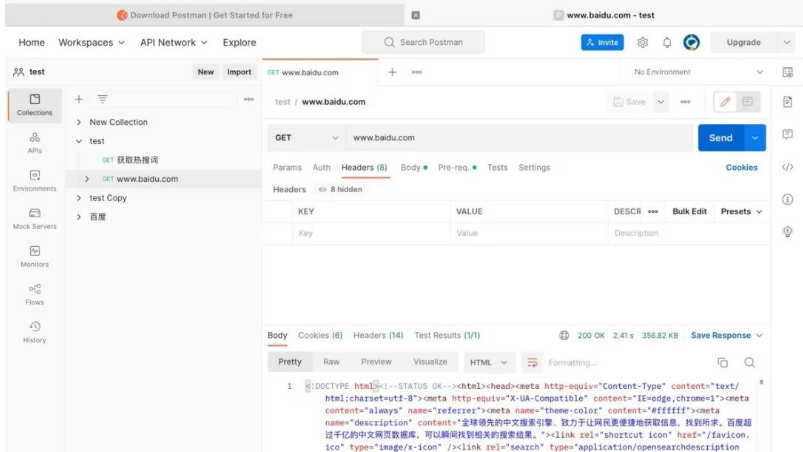The image size is (803, 452).
Task: Open the tab bar more options dots
Action: tap(417, 72)
